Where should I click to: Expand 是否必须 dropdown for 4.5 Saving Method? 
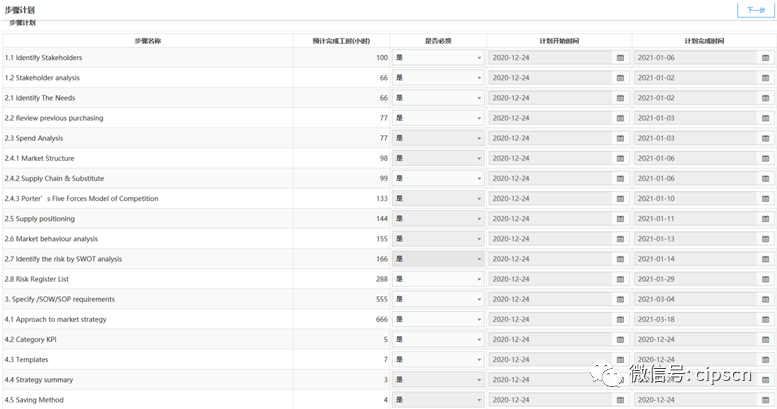[x=438, y=400]
